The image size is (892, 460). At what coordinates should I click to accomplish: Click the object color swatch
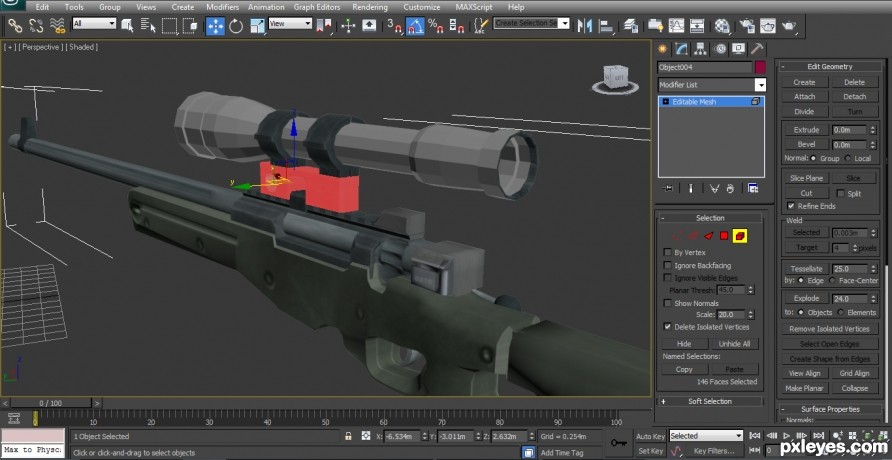click(x=760, y=67)
